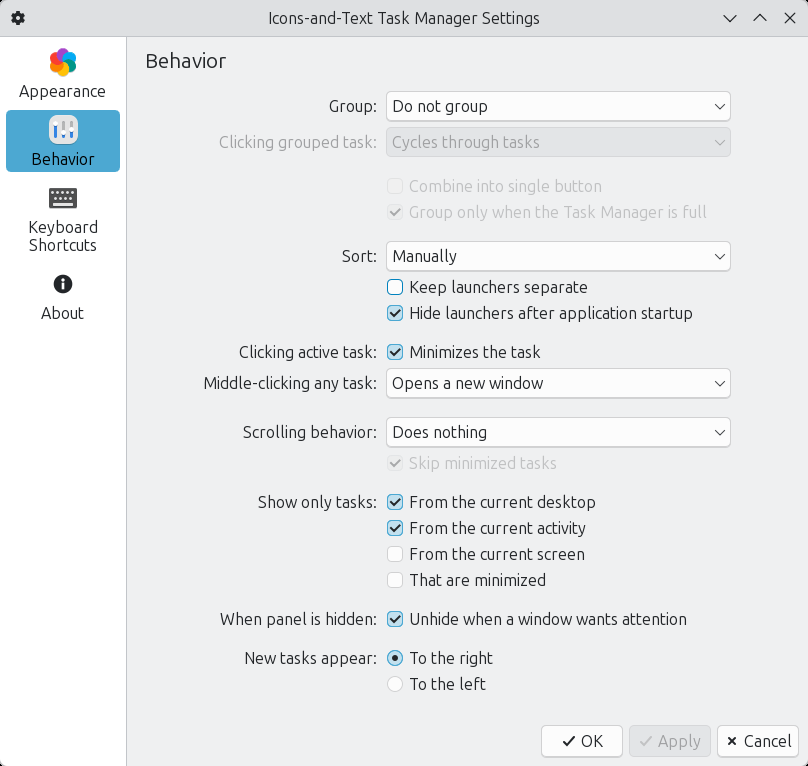Open the Group dropdown

pyautogui.click(x=558, y=106)
